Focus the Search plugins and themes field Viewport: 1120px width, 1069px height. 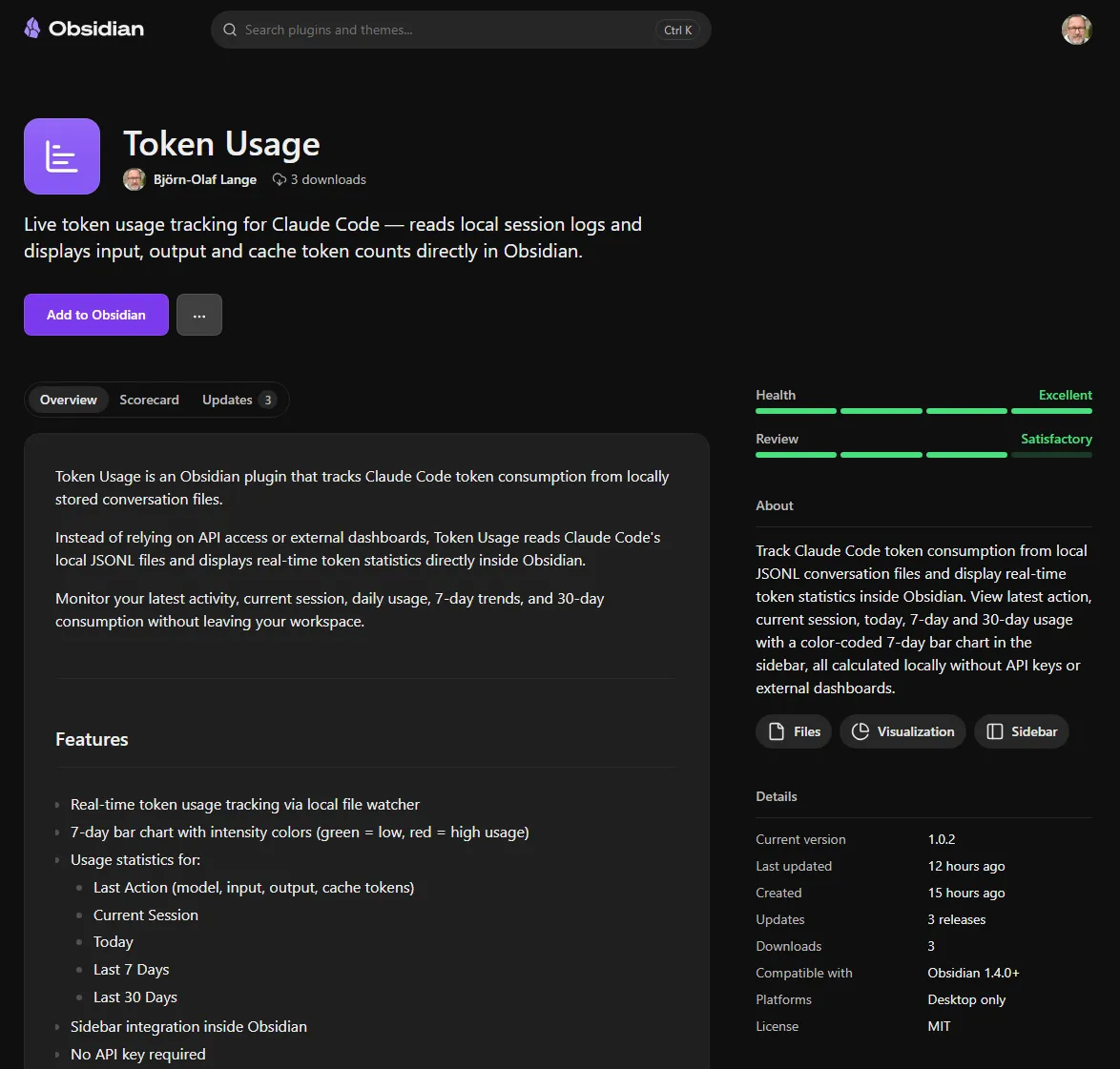point(461,30)
